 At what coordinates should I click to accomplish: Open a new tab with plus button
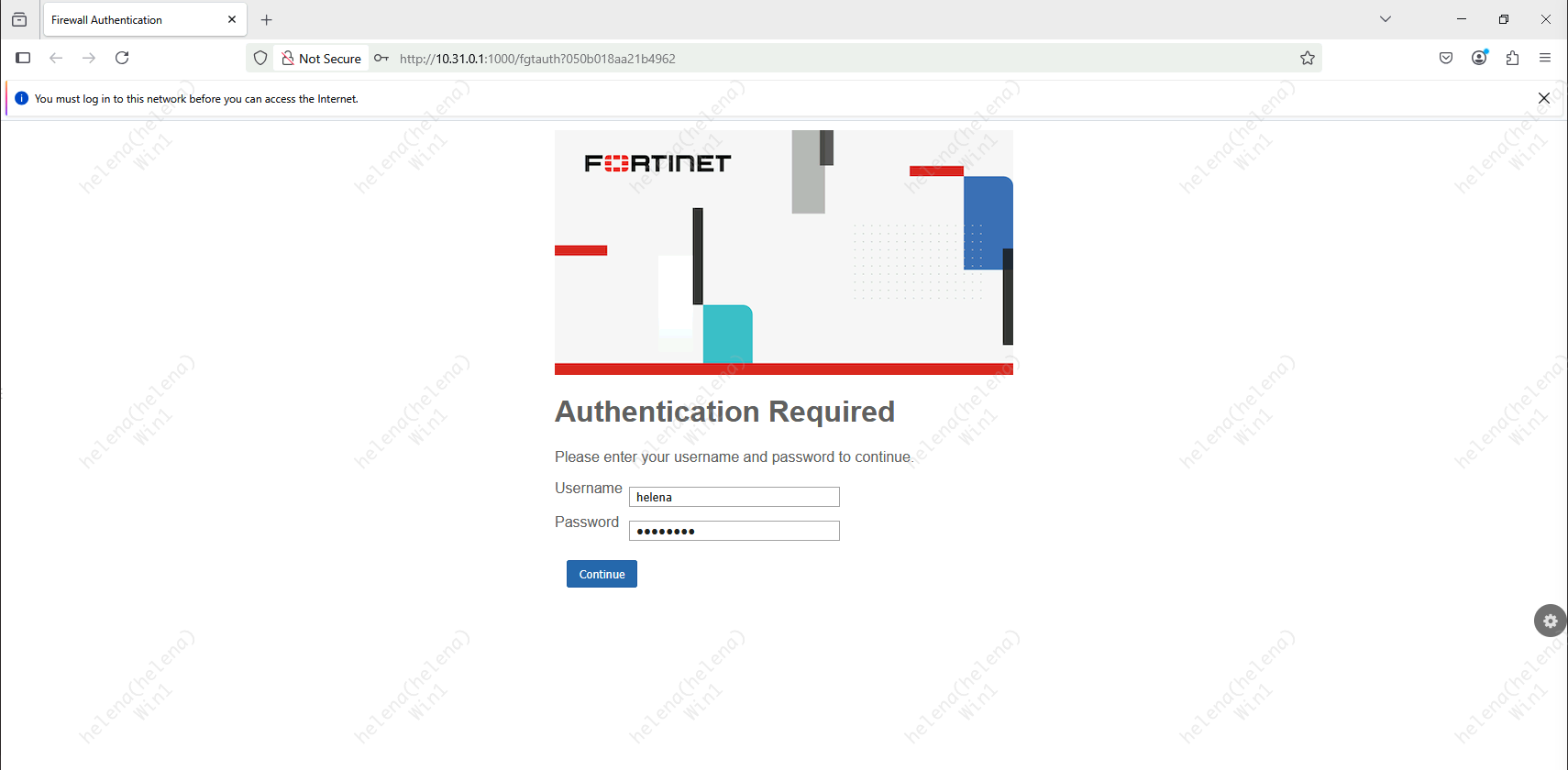(x=267, y=19)
